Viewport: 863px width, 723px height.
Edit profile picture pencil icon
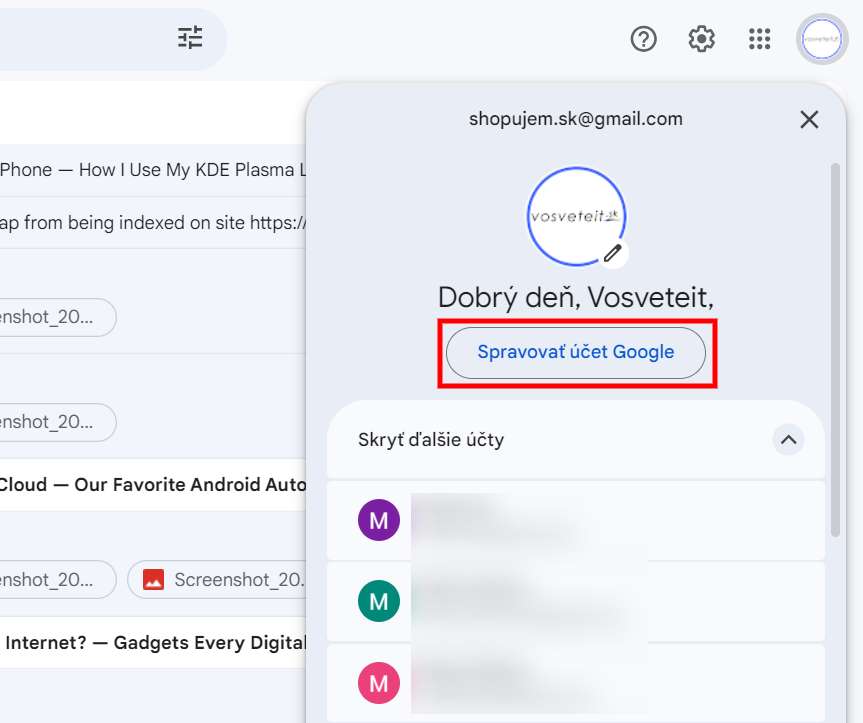click(x=613, y=253)
